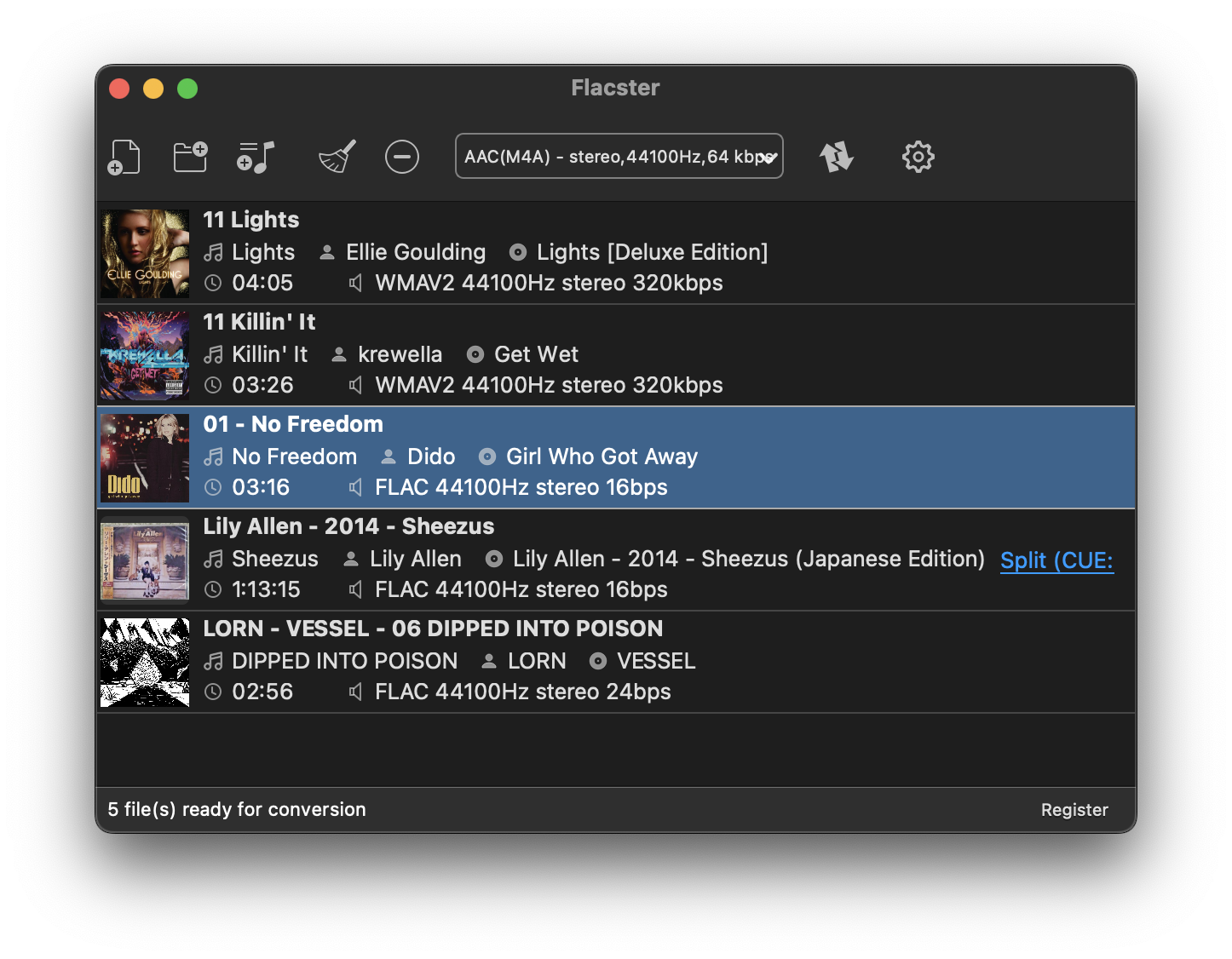Select the '11 Killin' It' track title
This screenshot has height=959, width=1232.
click(259, 322)
